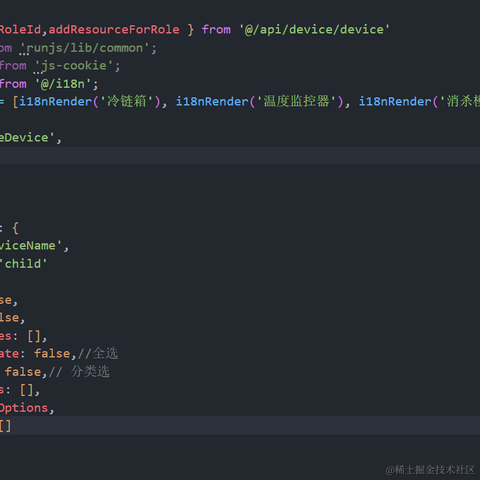The height and width of the screenshot is (480, 480).
Task: Click the orange opening curly brace after the colon
Action: pos(15,228)
